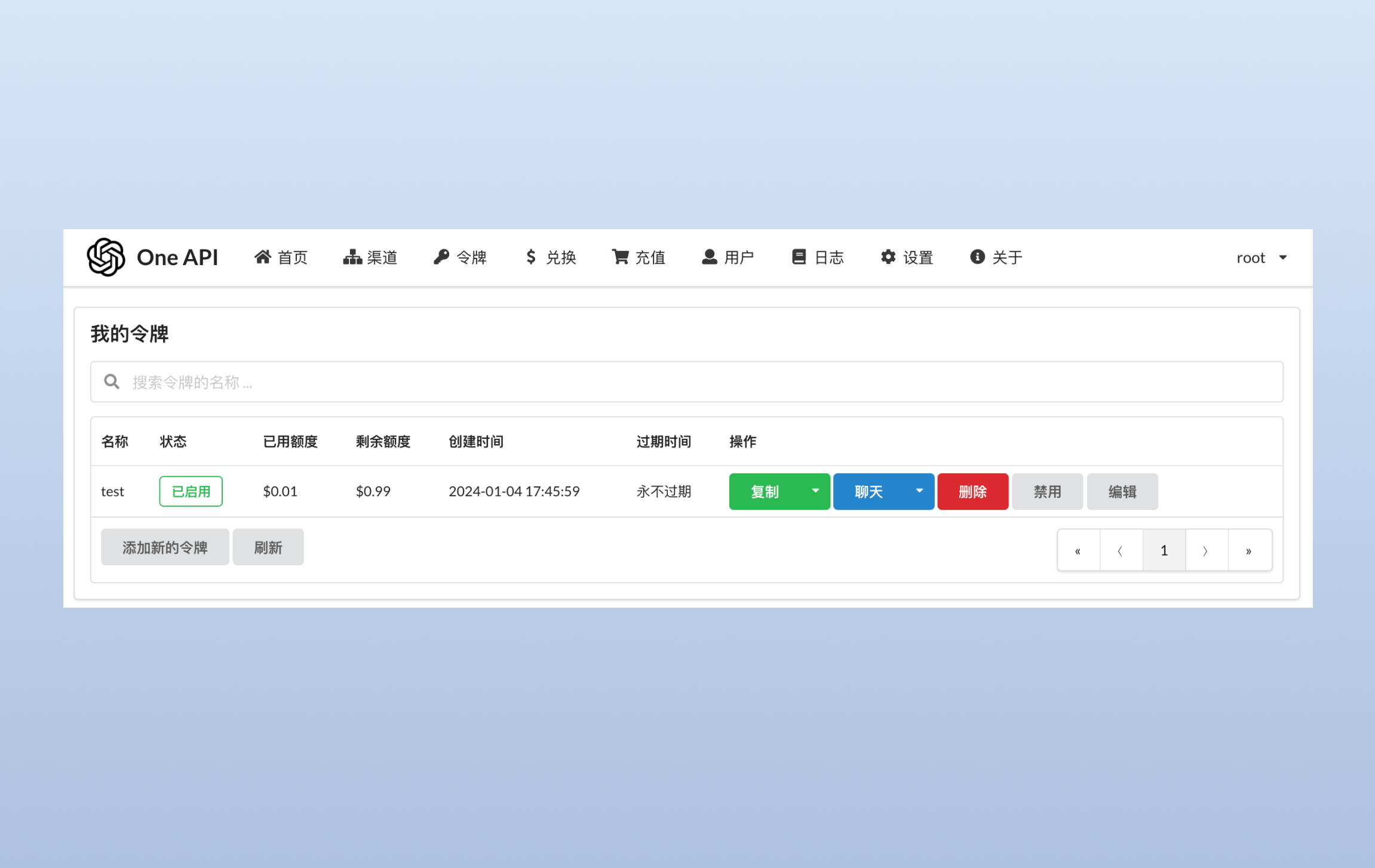The height and width of the screenshot is (868, 1375).
Task: Expand the 聊天 chat dropdown arrow
Action: (x=919, y=491)
